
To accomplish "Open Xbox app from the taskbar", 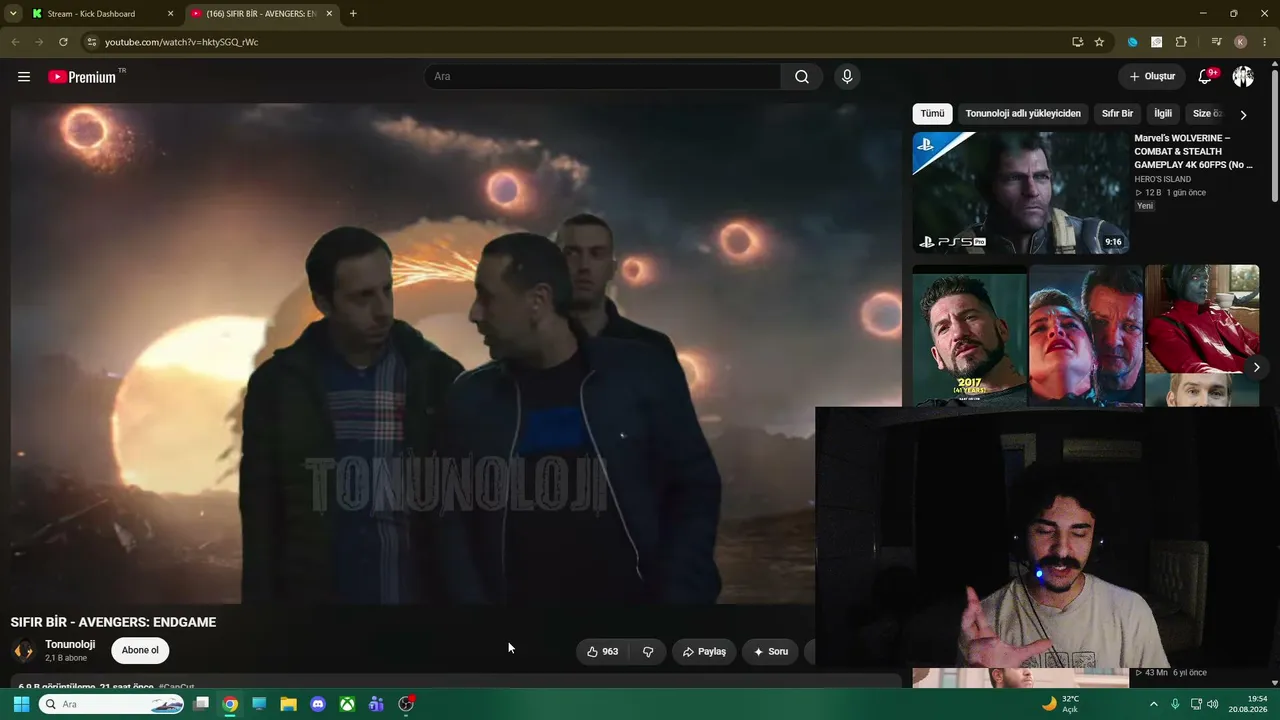I will 347,704.
